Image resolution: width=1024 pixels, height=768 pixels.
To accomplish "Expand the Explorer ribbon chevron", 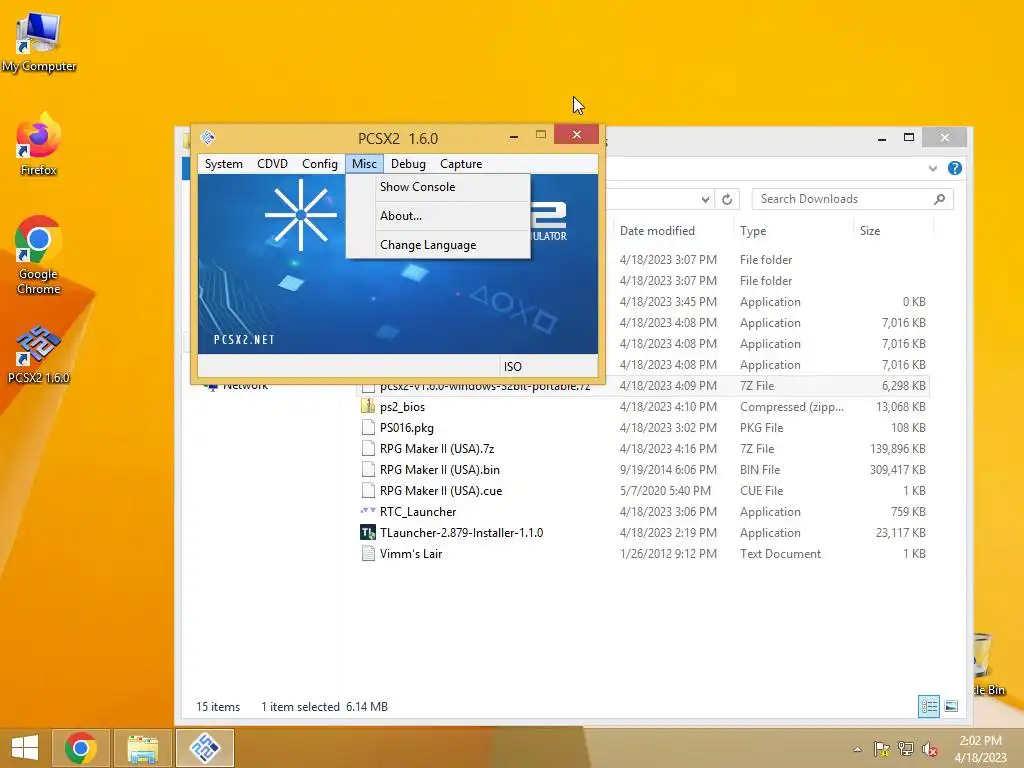I will 933,168.
